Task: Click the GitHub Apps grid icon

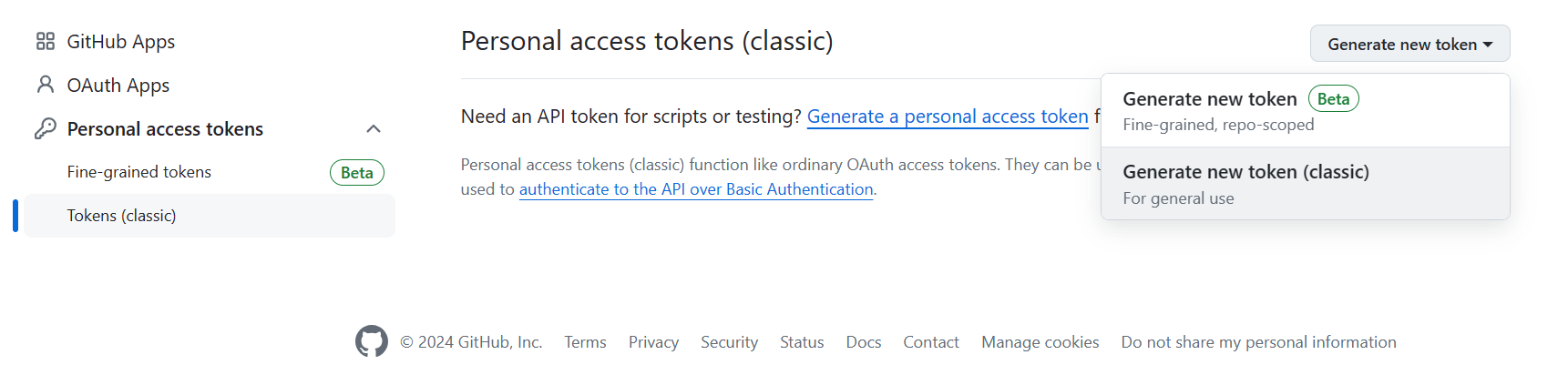Action: (45, 41)
